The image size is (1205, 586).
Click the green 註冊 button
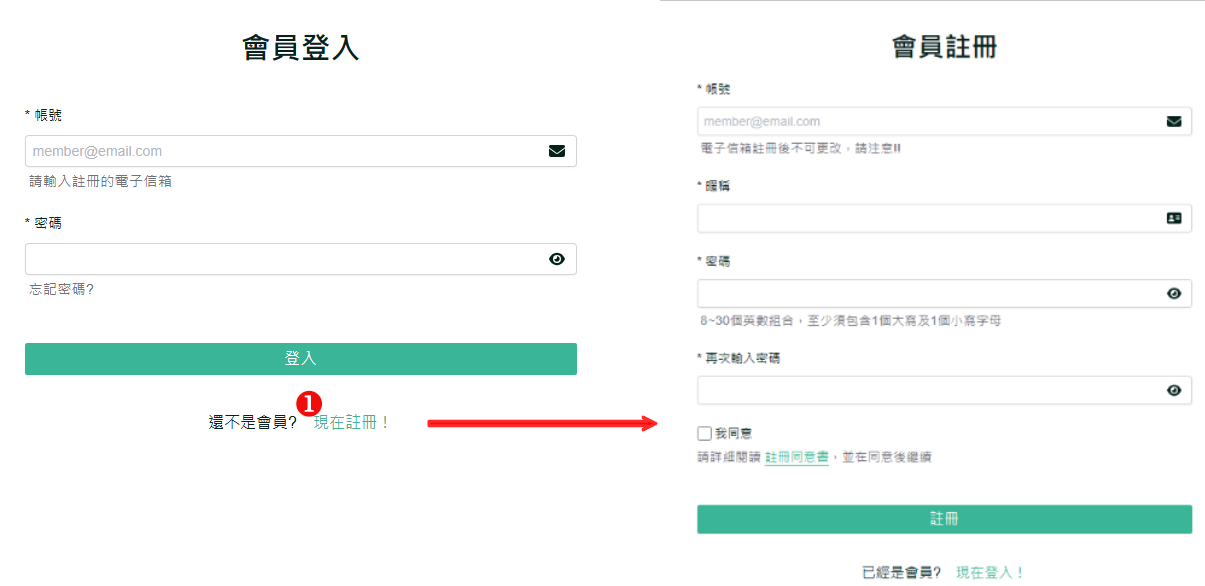point(944,519)
